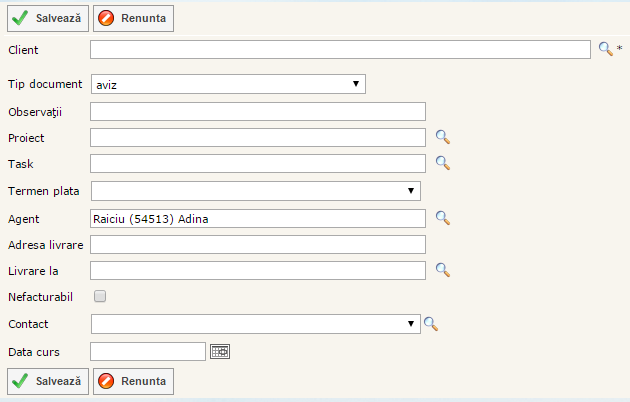Image resolution: width=630 pixels, height=402 pixels.
Task: Click the Data curs date input
Action: pos(147,351)
